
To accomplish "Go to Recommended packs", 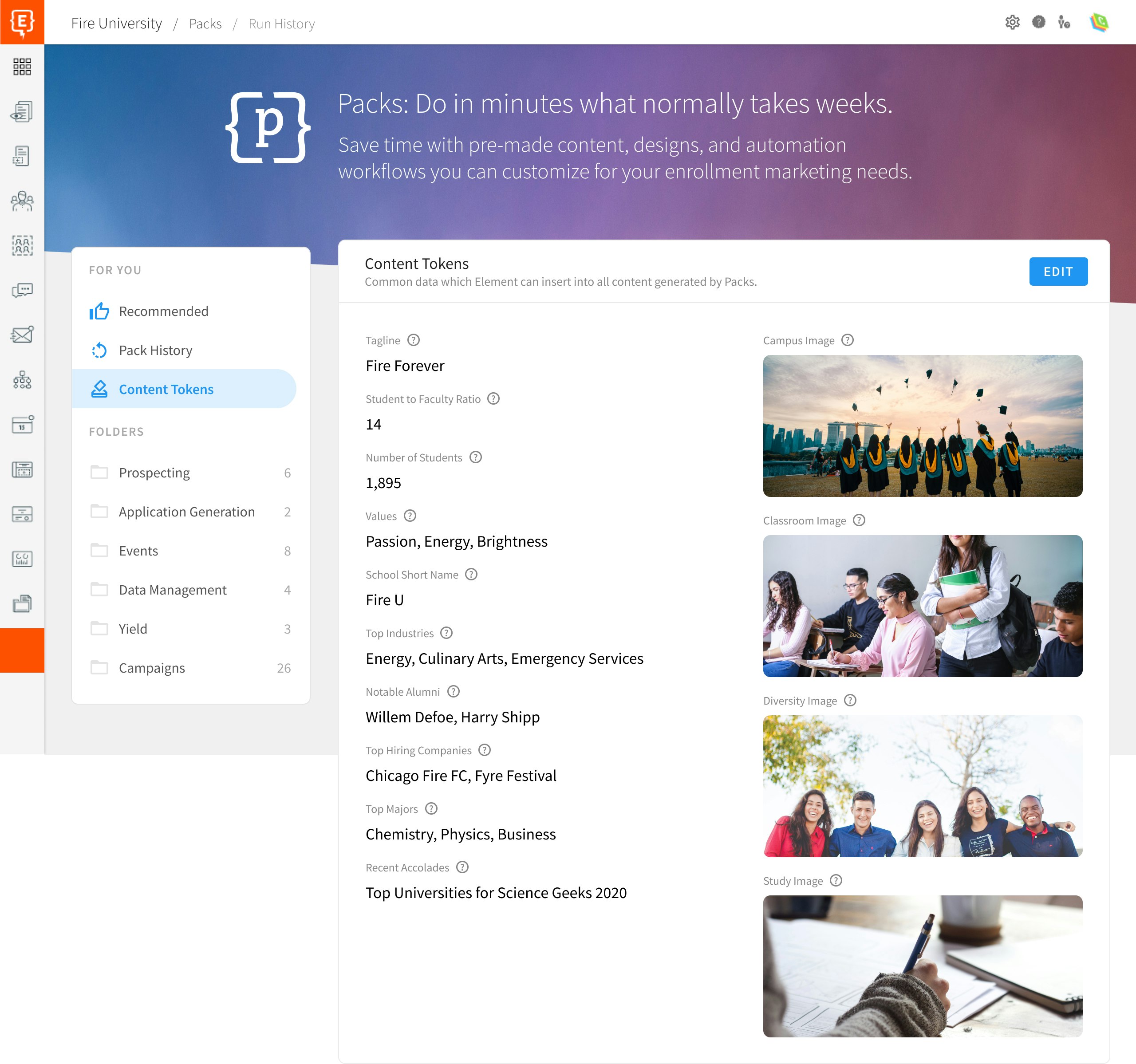I will tap(163, 311).
